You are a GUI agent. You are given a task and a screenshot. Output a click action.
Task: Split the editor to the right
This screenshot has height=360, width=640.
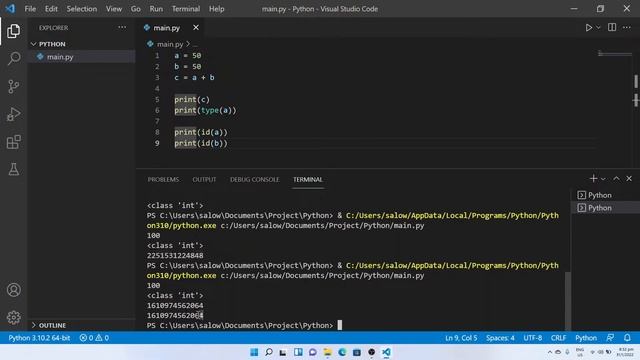click(612, 27)
